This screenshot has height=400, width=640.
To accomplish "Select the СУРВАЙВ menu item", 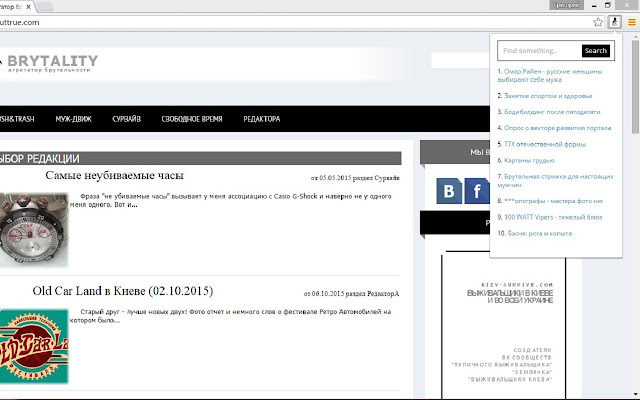I will (x=127, y=119).
